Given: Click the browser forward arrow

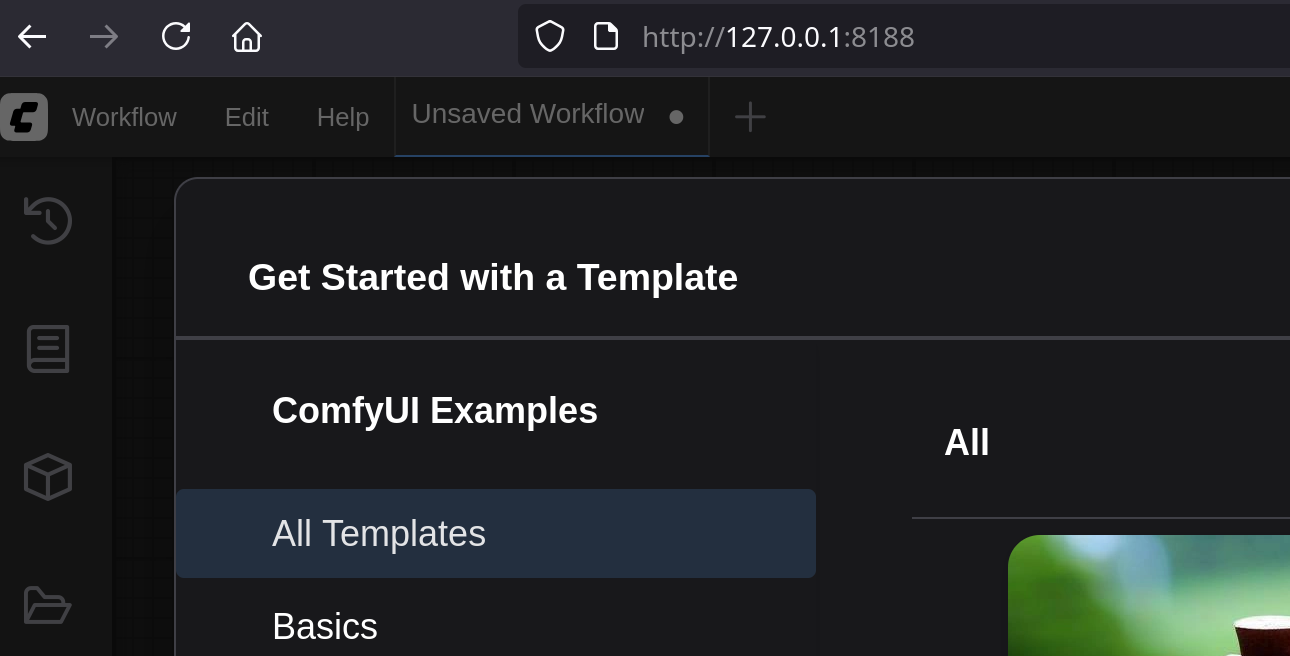Looking at the screenshot, I should (104, 37).
